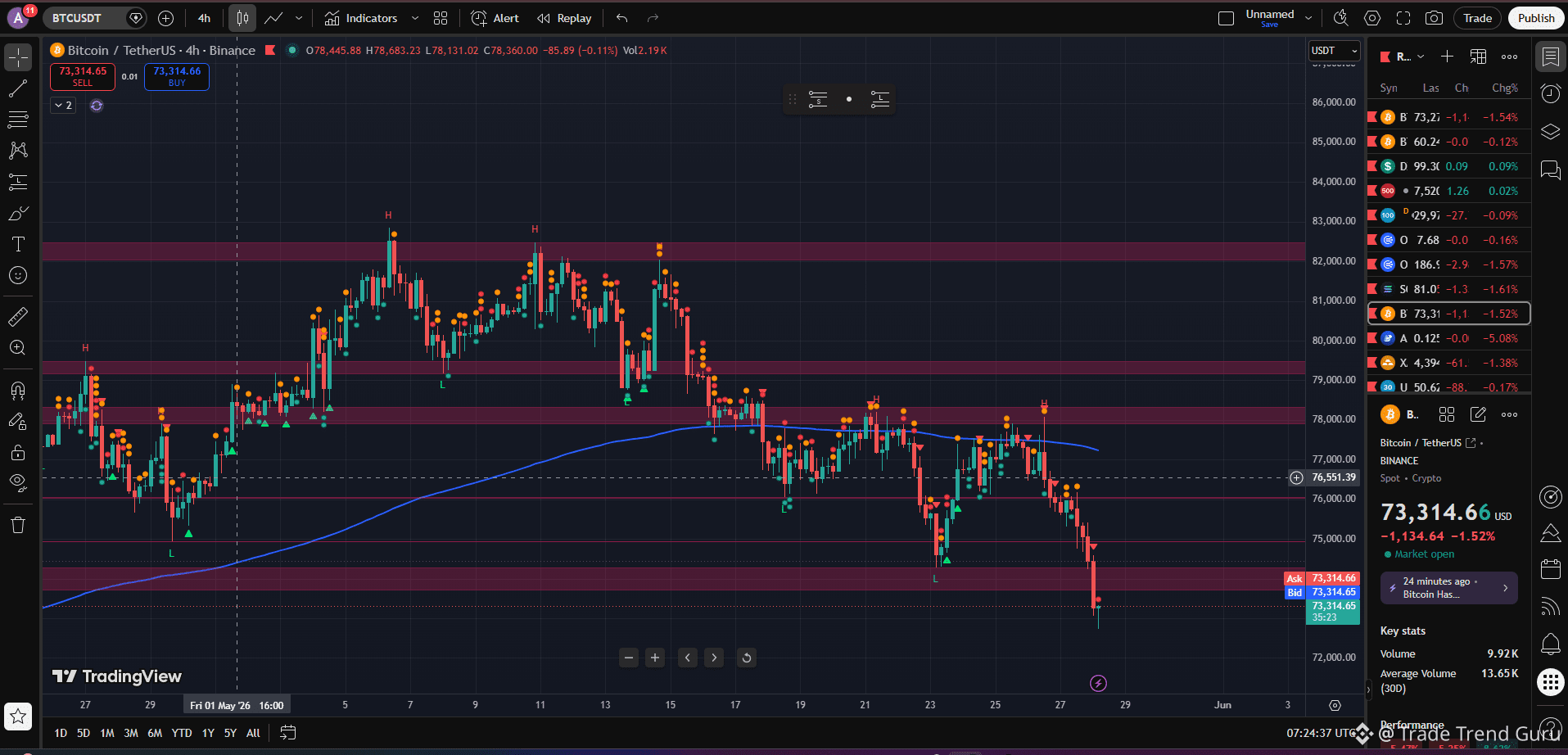Expand the Indicators favorites dropdown arrow
Screen dimensions: 1568x755
click(x=415, y=18)
